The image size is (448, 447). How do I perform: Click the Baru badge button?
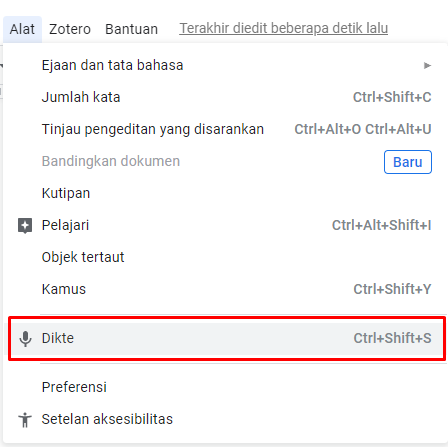408,162
